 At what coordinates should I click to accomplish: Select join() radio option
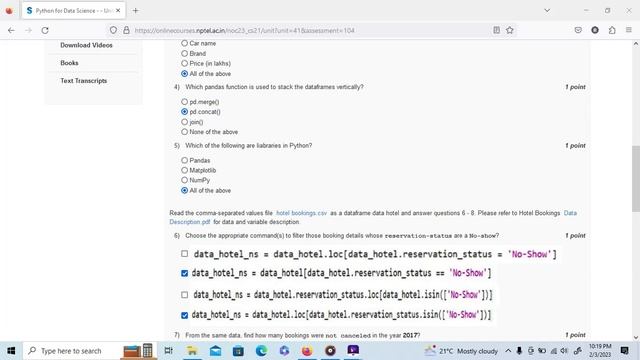coord(184,122)
